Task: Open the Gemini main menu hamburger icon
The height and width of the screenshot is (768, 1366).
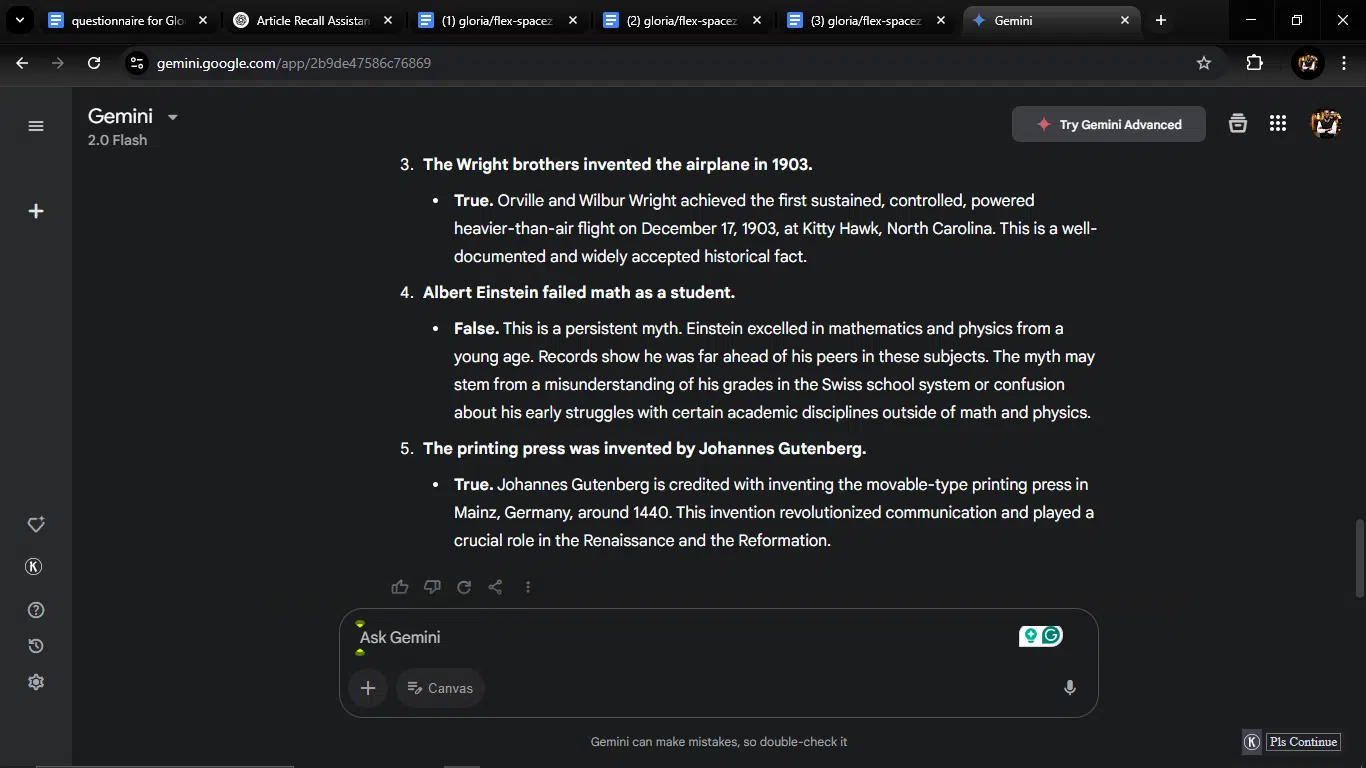Action: coord(36,126)
